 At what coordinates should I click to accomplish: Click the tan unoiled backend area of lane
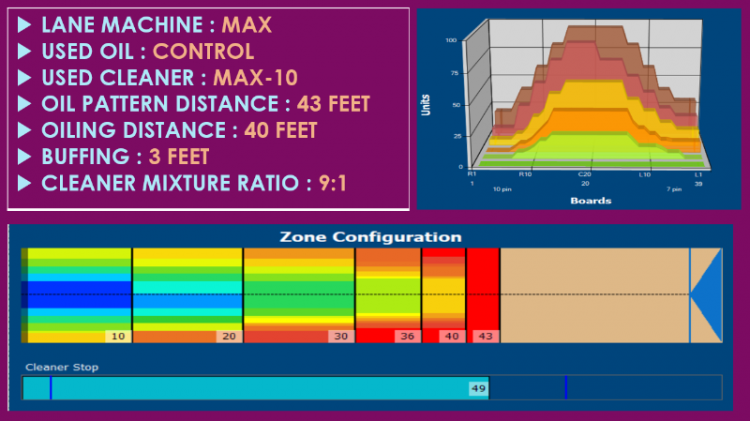(595, 295)
